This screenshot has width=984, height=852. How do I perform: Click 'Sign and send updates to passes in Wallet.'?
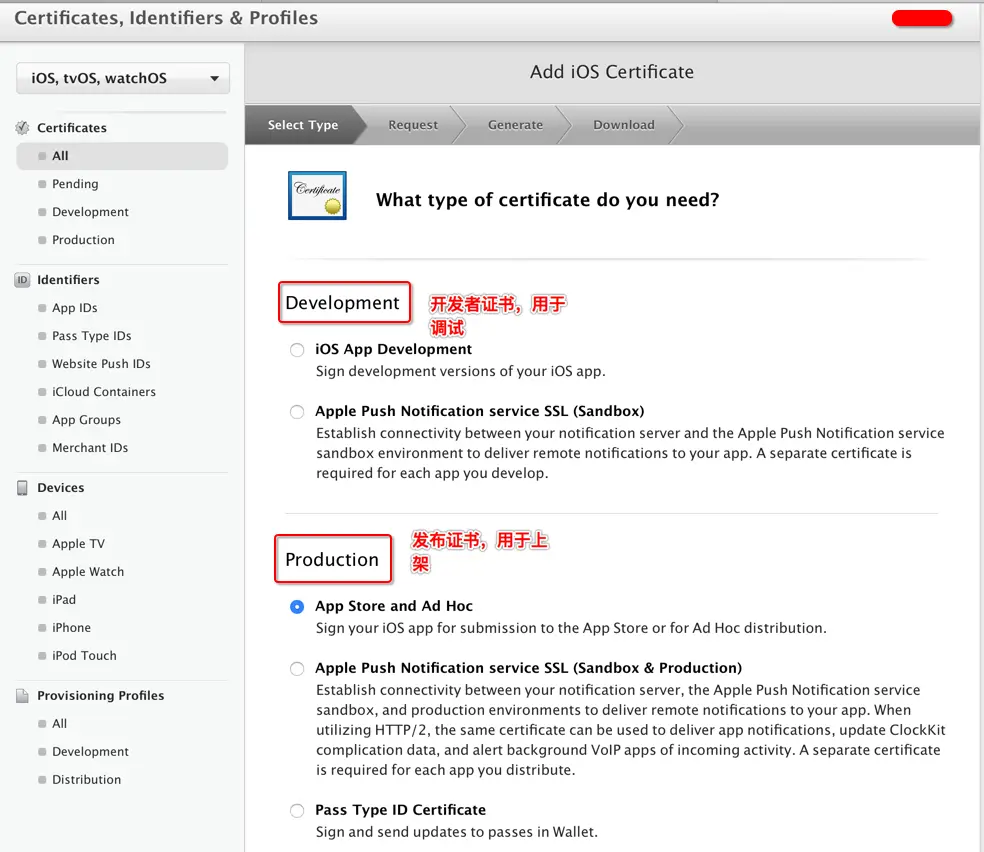457,832
